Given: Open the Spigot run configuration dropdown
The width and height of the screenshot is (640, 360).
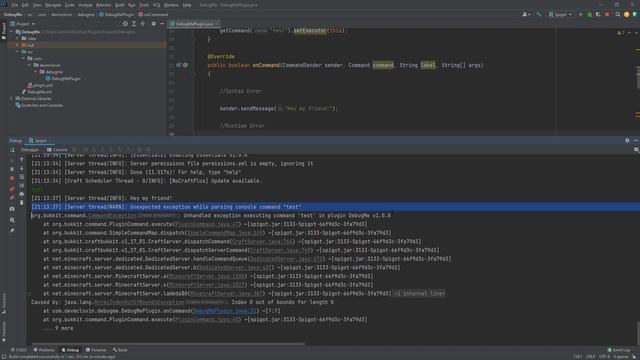Looking at the screenshot, I should 560,14.
